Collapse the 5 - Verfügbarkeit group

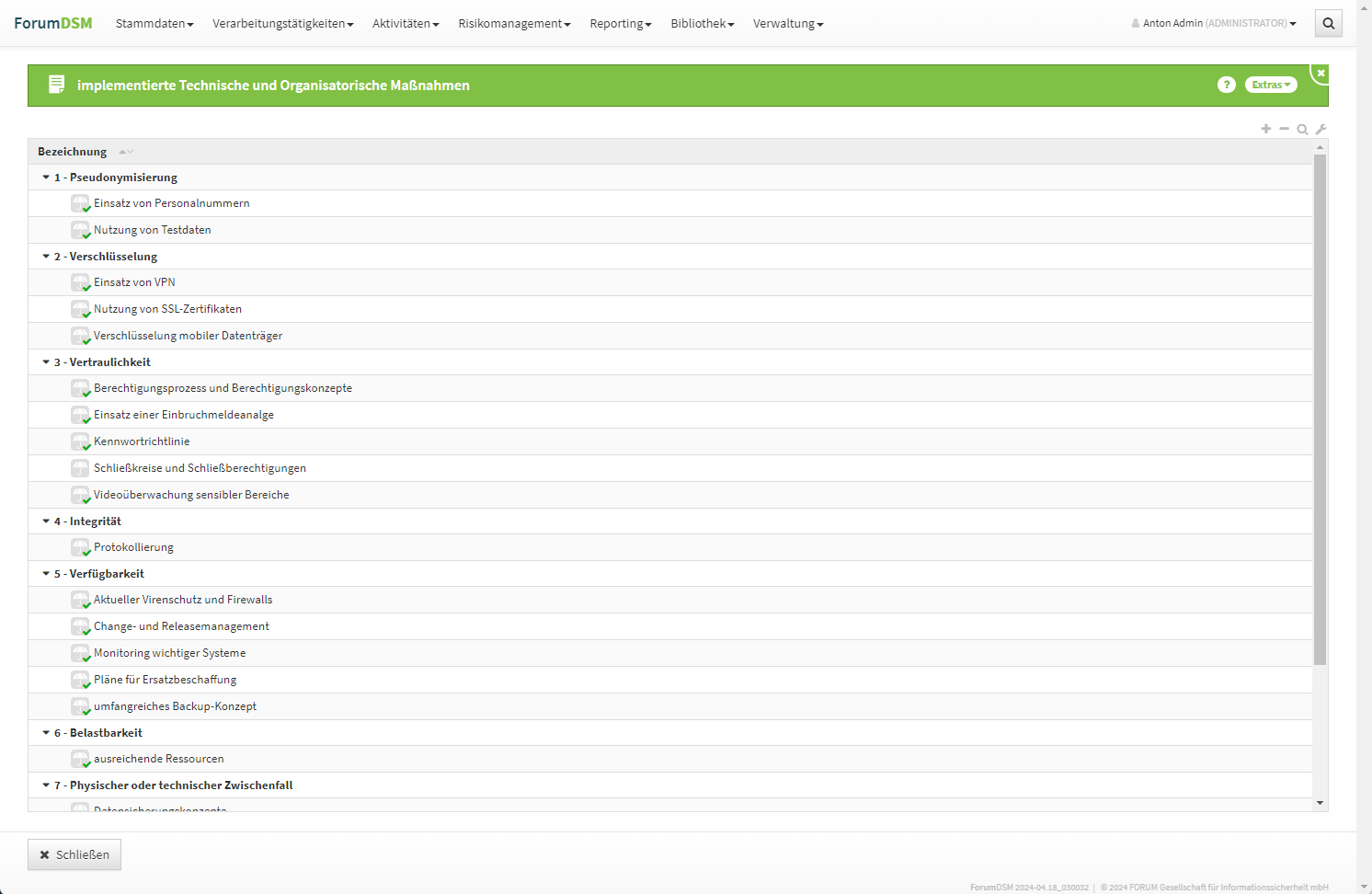pyautogui.click(x=46, y=574)
